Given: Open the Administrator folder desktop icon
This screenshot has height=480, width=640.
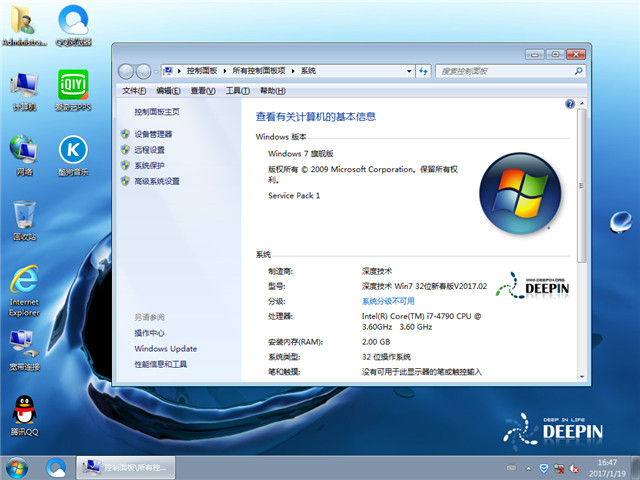Looking at the screenshot, I should (x=24, y=25).
